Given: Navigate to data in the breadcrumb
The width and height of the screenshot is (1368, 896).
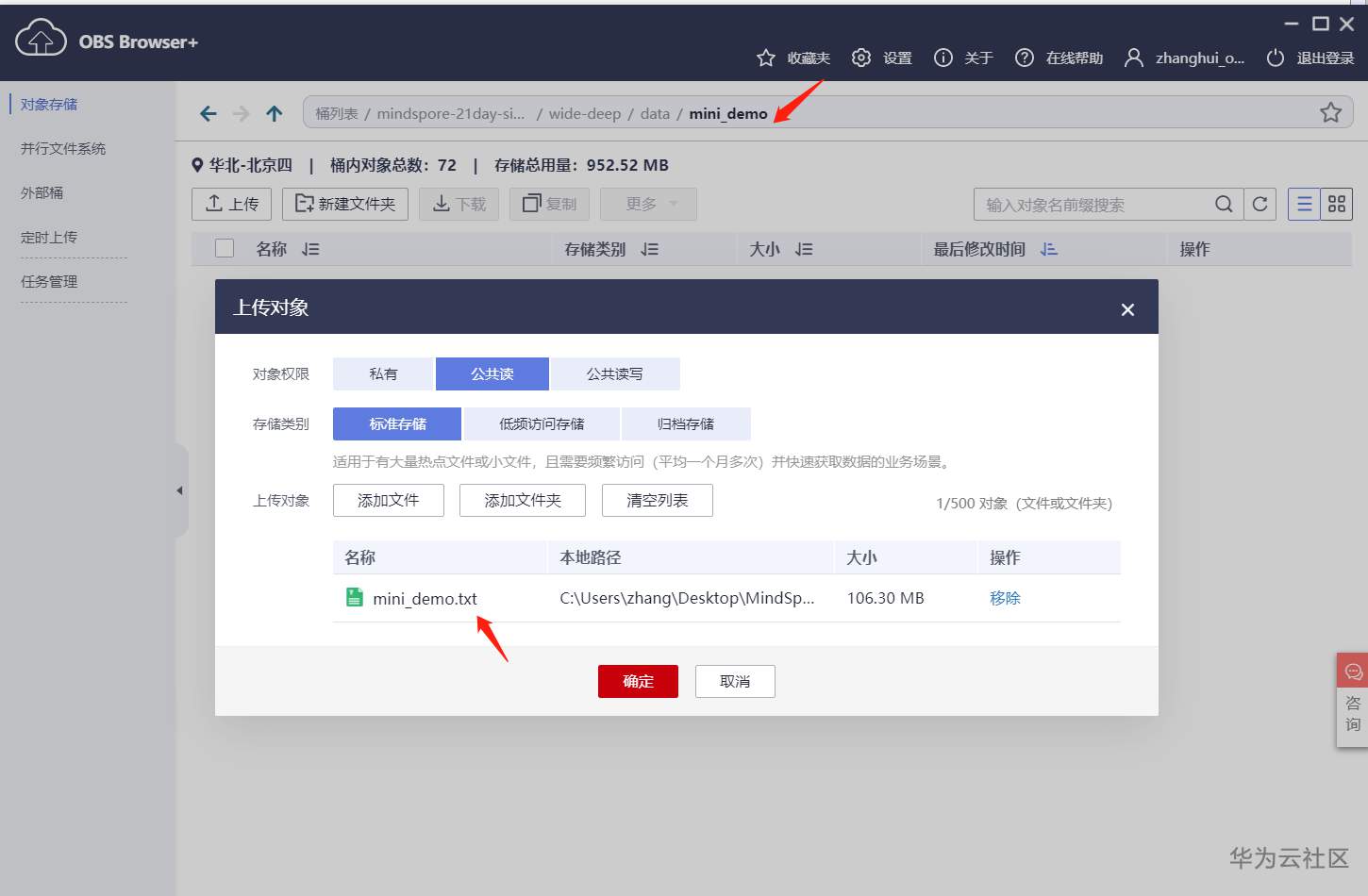Looking at the screenshot, I should (x=655, y=113).
